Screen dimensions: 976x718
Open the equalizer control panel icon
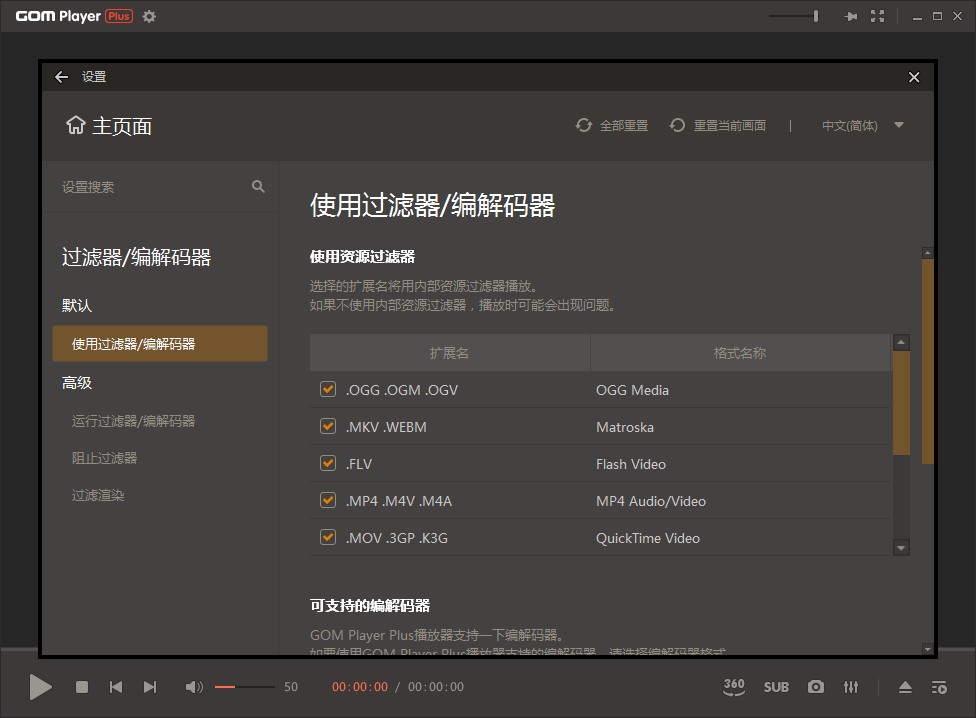click(851, 687)
